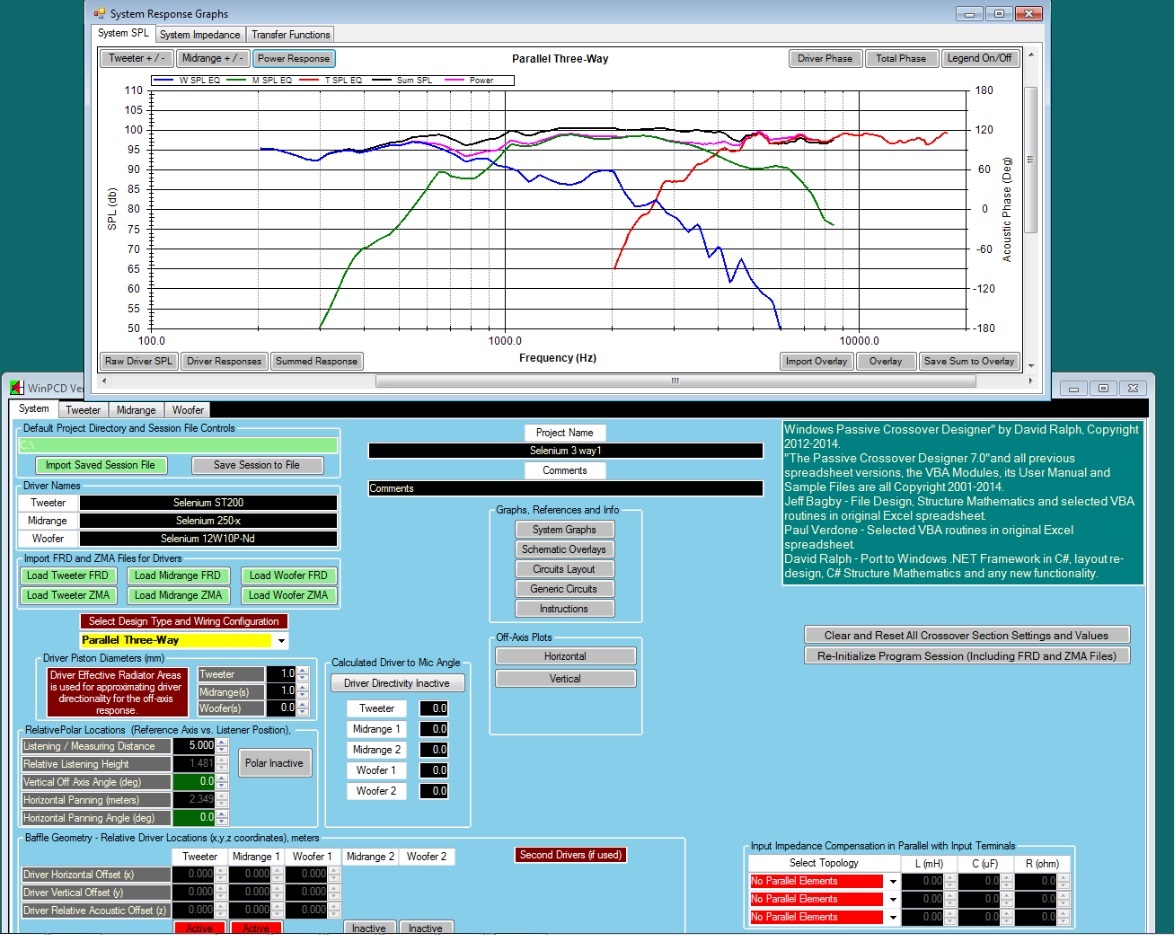Click Save Sum to Overlay

969,361
